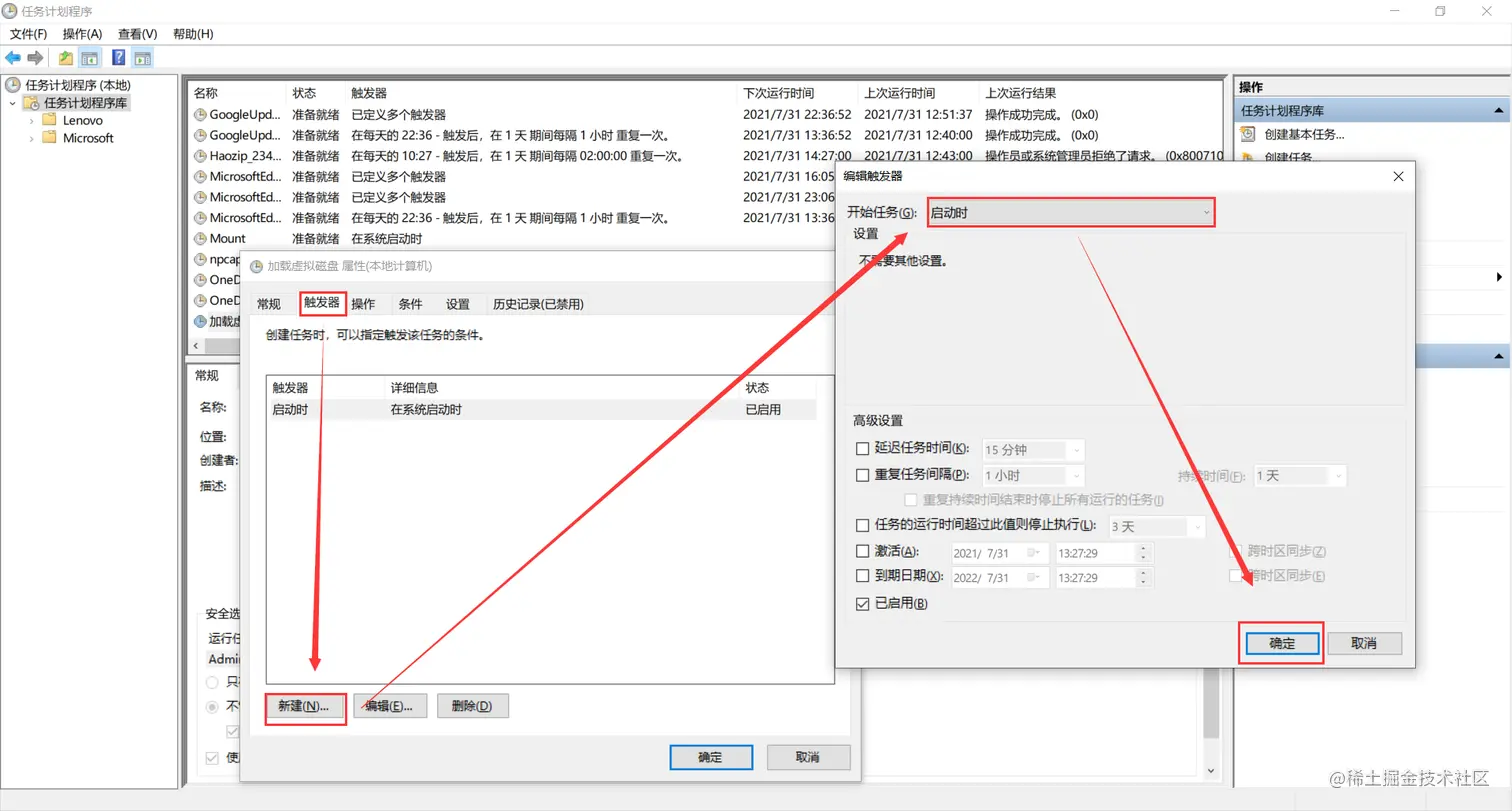Click the blue Back arrow in the toolbar
Screen dimensions: 1512x811
pyautogui.click(x=13, y=58)
